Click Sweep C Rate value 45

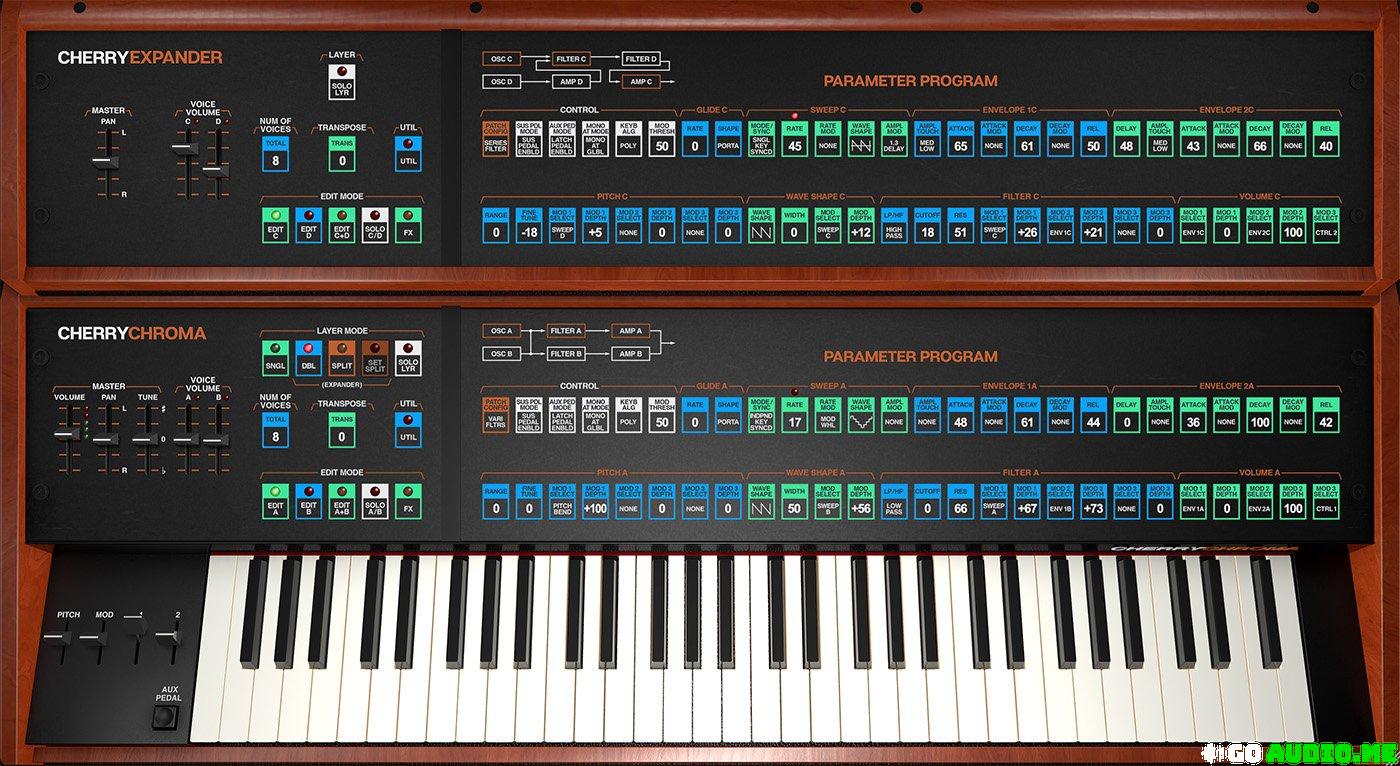[x=795, y=139]
